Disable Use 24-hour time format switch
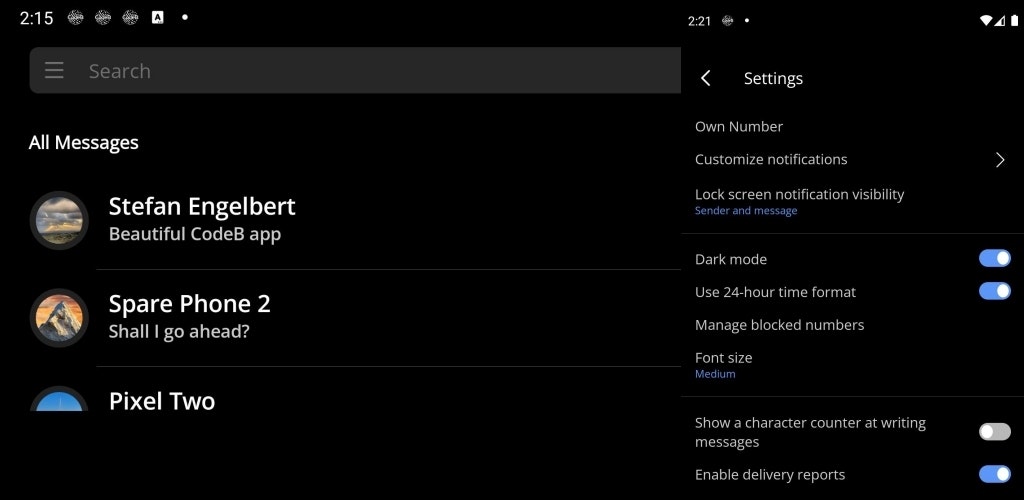Viewport: 1024px width, 500px height. coord(995,291)
